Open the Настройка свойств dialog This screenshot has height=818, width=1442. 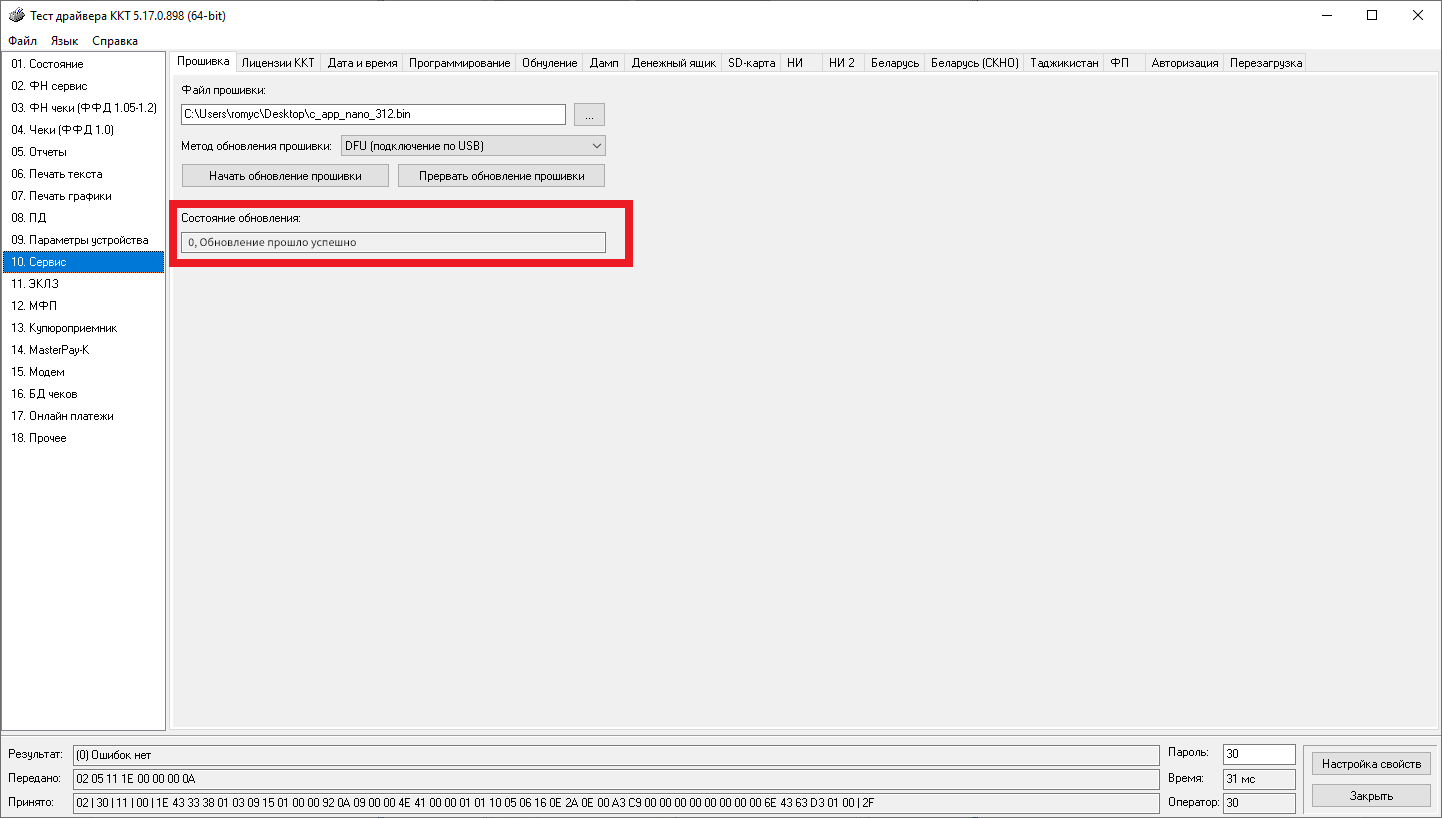1370,764
